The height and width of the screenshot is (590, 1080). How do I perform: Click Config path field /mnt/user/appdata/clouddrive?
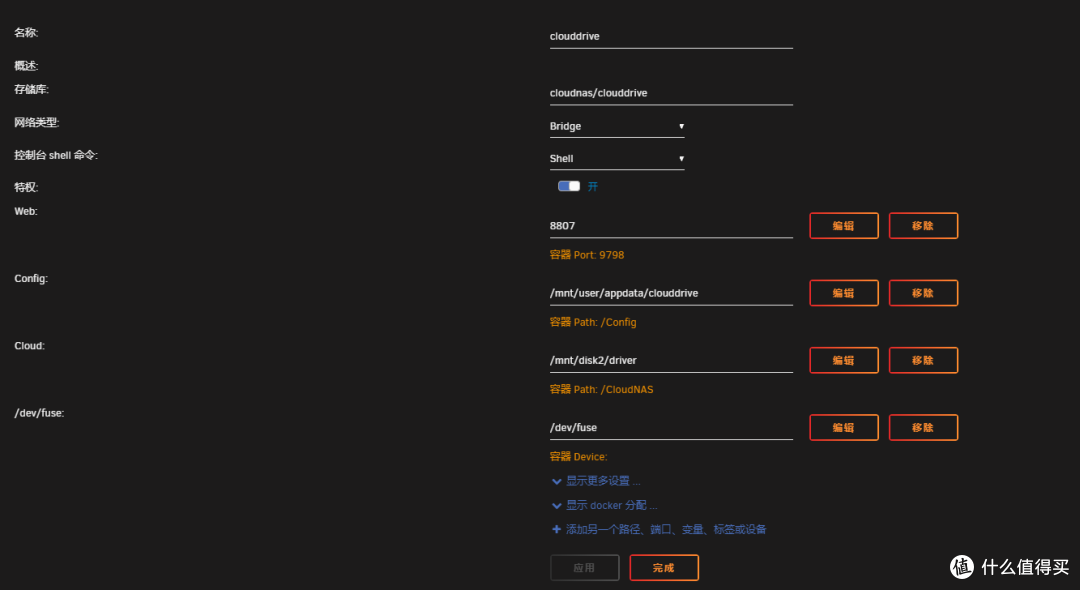pos(671,293)
